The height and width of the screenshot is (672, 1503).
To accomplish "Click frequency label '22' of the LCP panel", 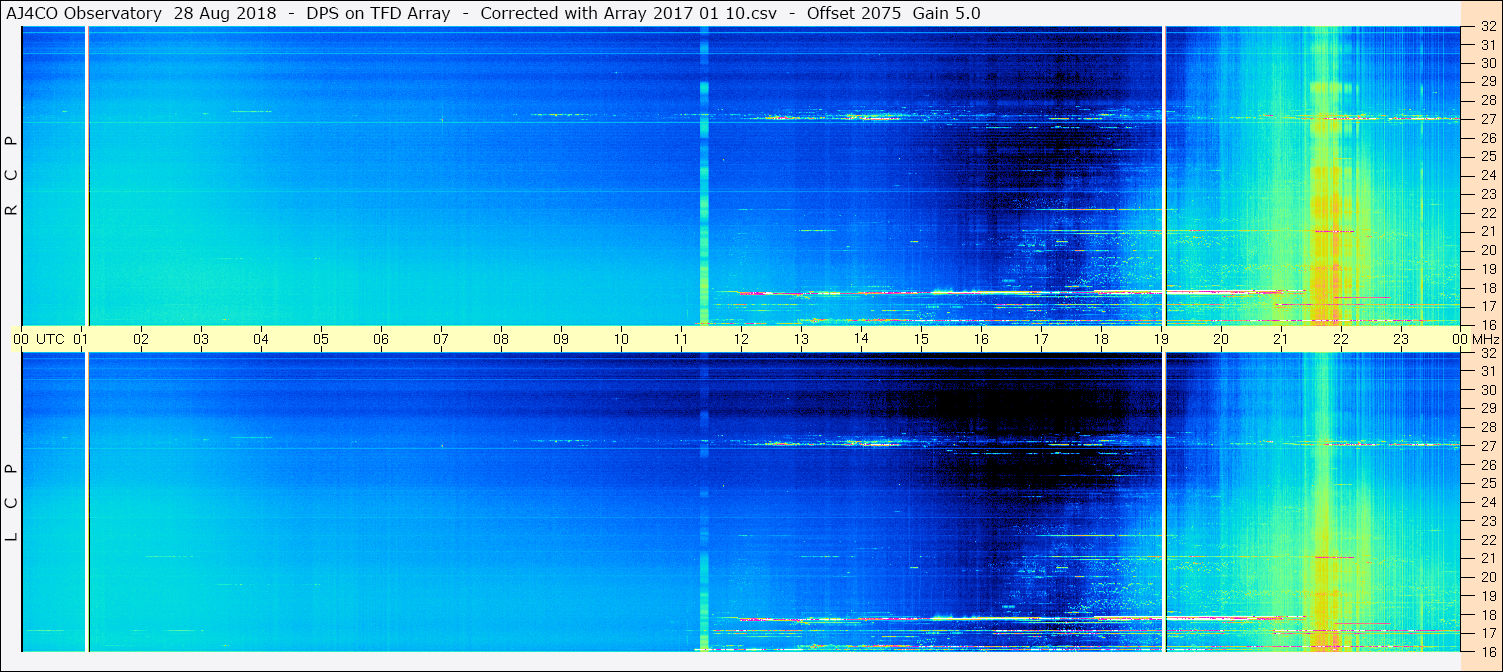I will coord(1488,539).
